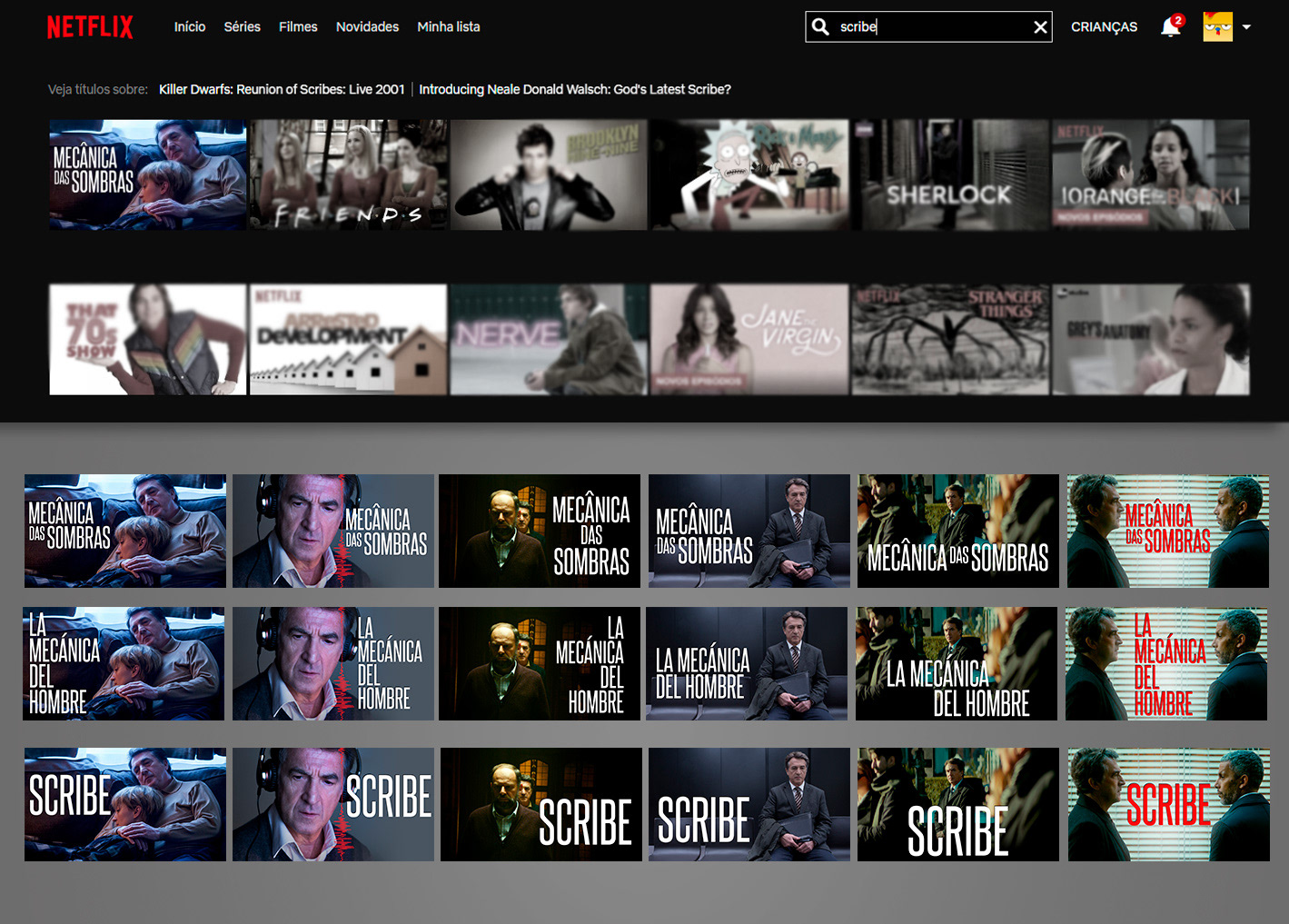Select the Stranger Things thumbnail
This screenshot has width=1289, height=924.
950,340
